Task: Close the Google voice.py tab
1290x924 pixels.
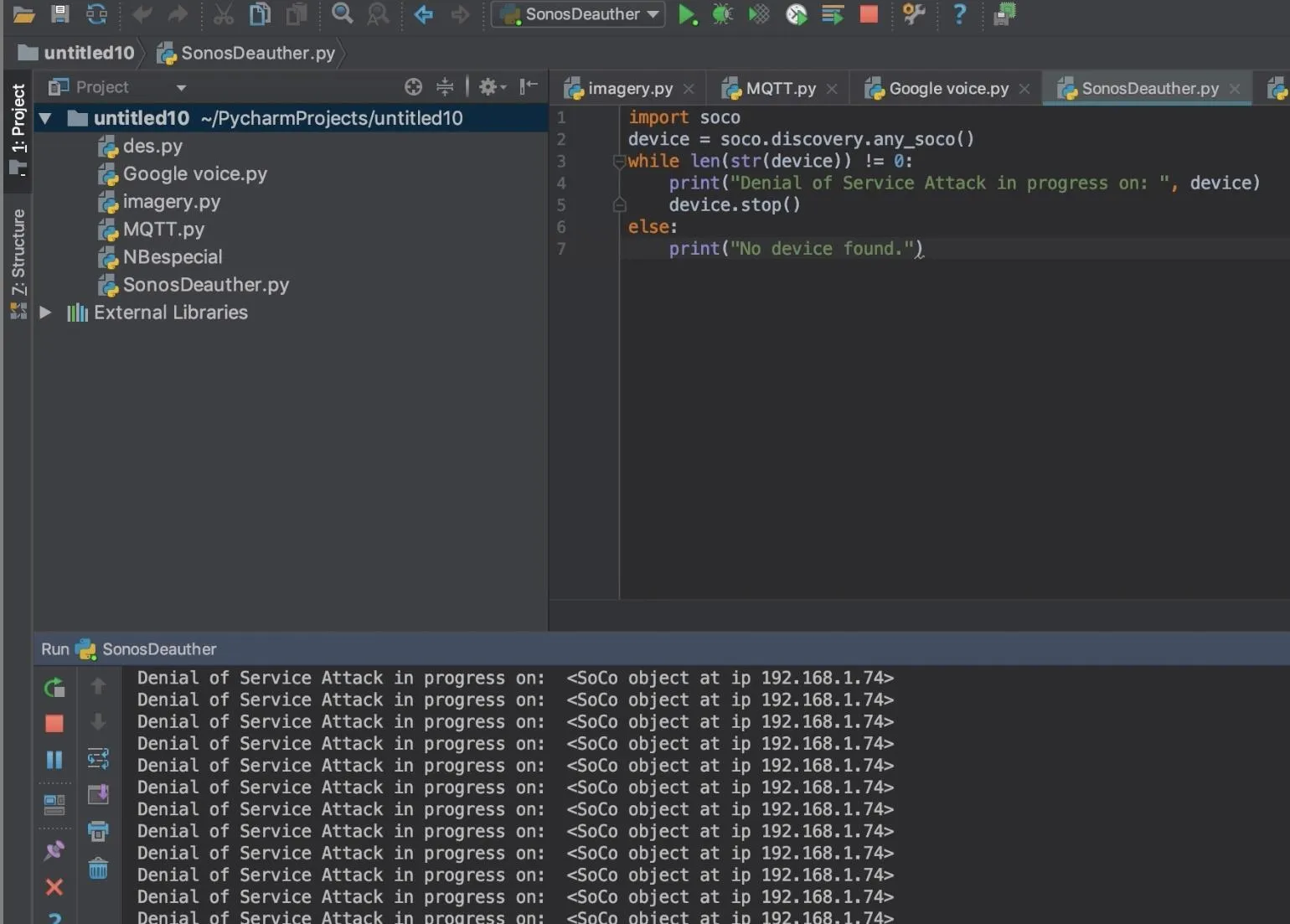Action: (x=1024, y=89)
